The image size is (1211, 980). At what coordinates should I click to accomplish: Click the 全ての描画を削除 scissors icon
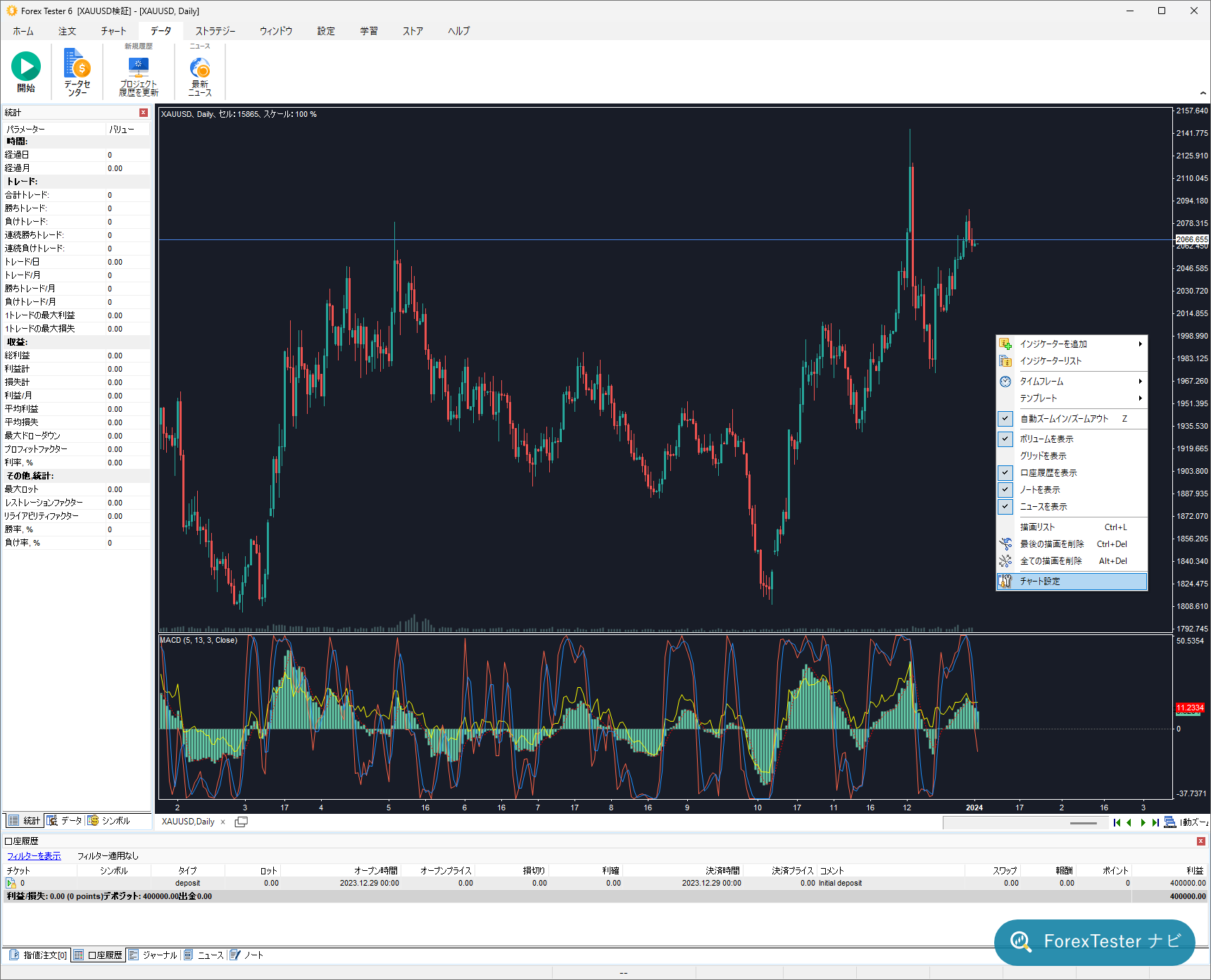(x=1005, y=561)
